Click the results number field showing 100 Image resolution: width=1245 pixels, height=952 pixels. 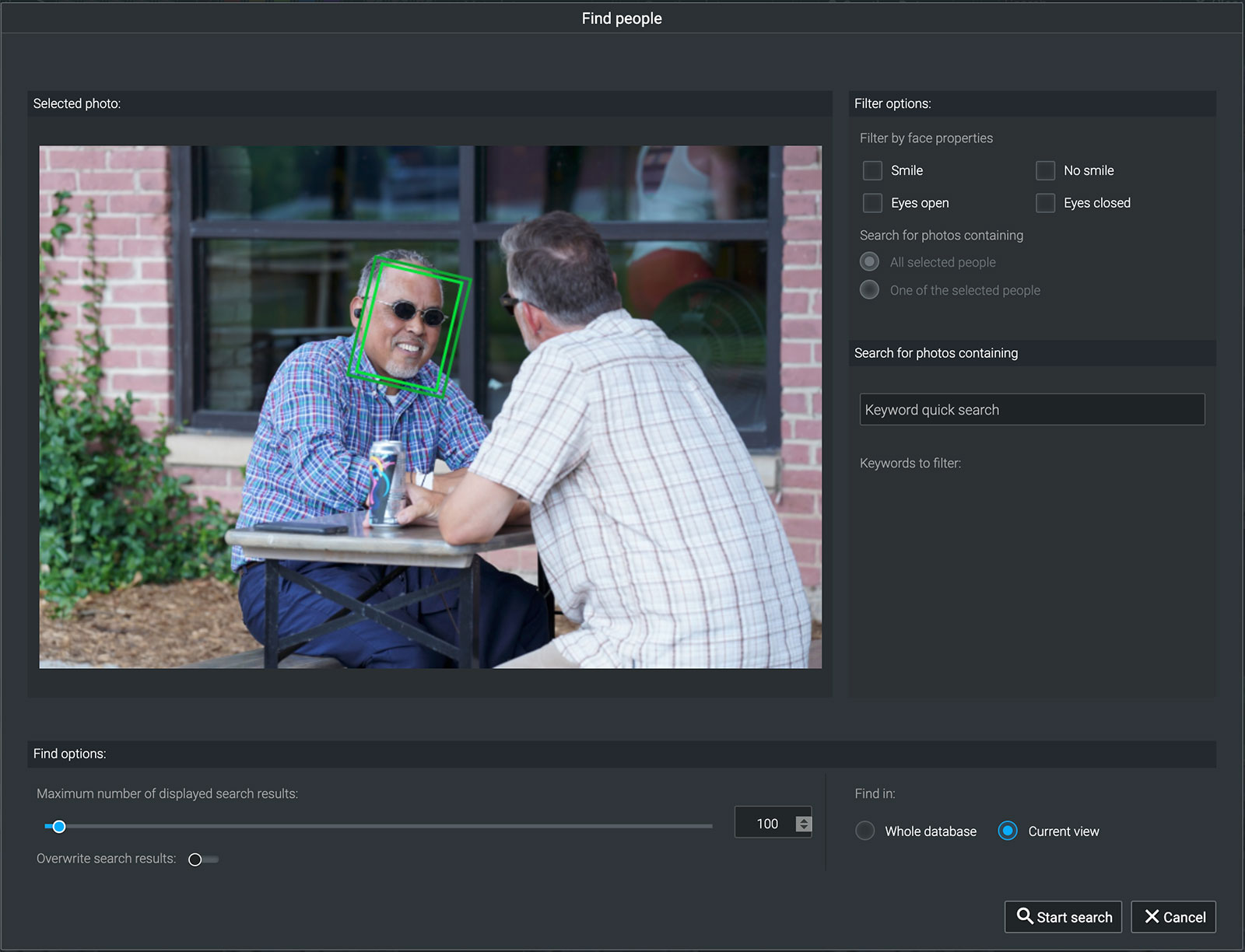click(x=766, y=824)
